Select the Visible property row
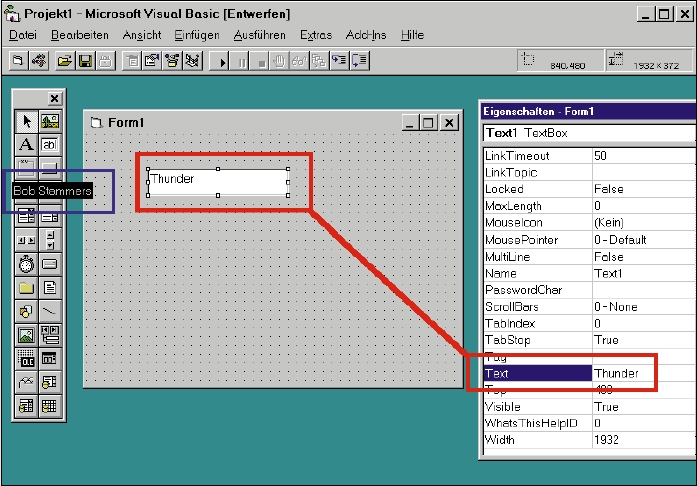Viewport: 697px width, 486px height. click(x=589, y=407)
